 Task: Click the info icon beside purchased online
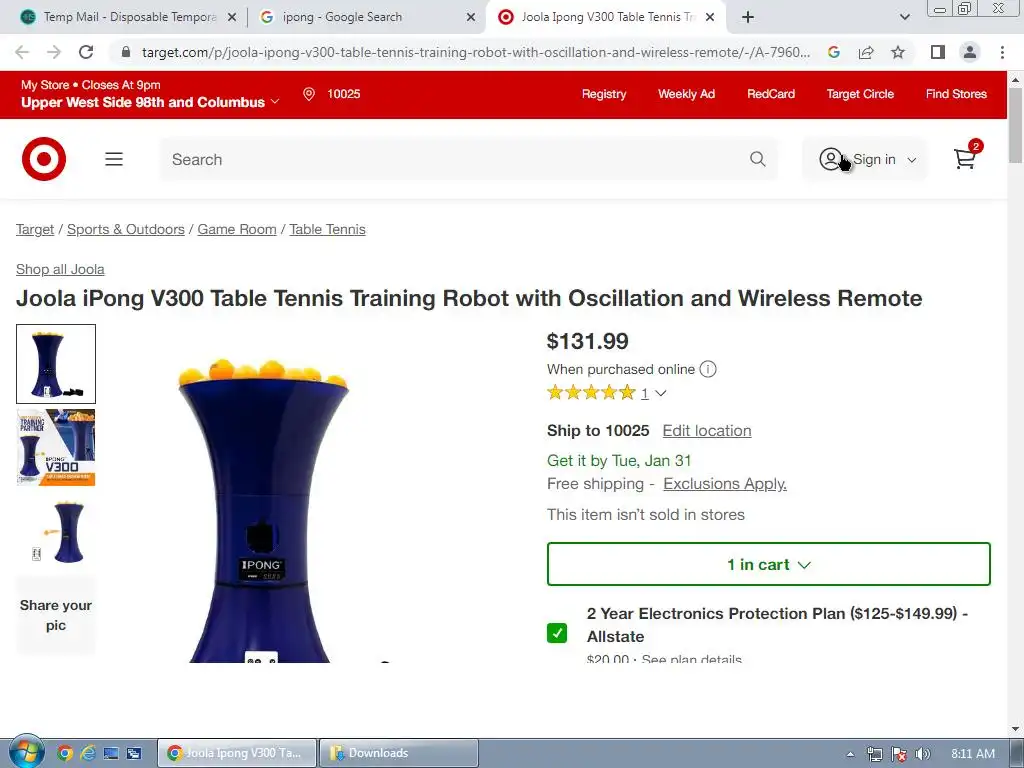click(x=708, y=369)
